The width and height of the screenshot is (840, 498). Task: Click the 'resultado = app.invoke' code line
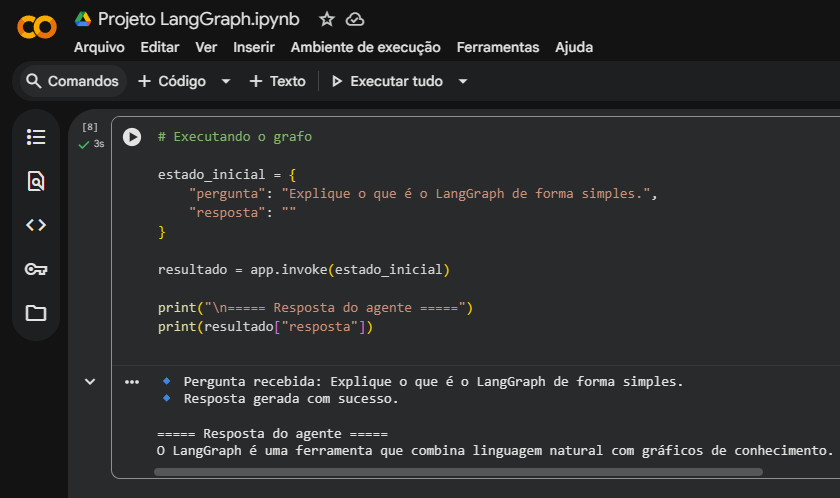click(x=304, y=269)
